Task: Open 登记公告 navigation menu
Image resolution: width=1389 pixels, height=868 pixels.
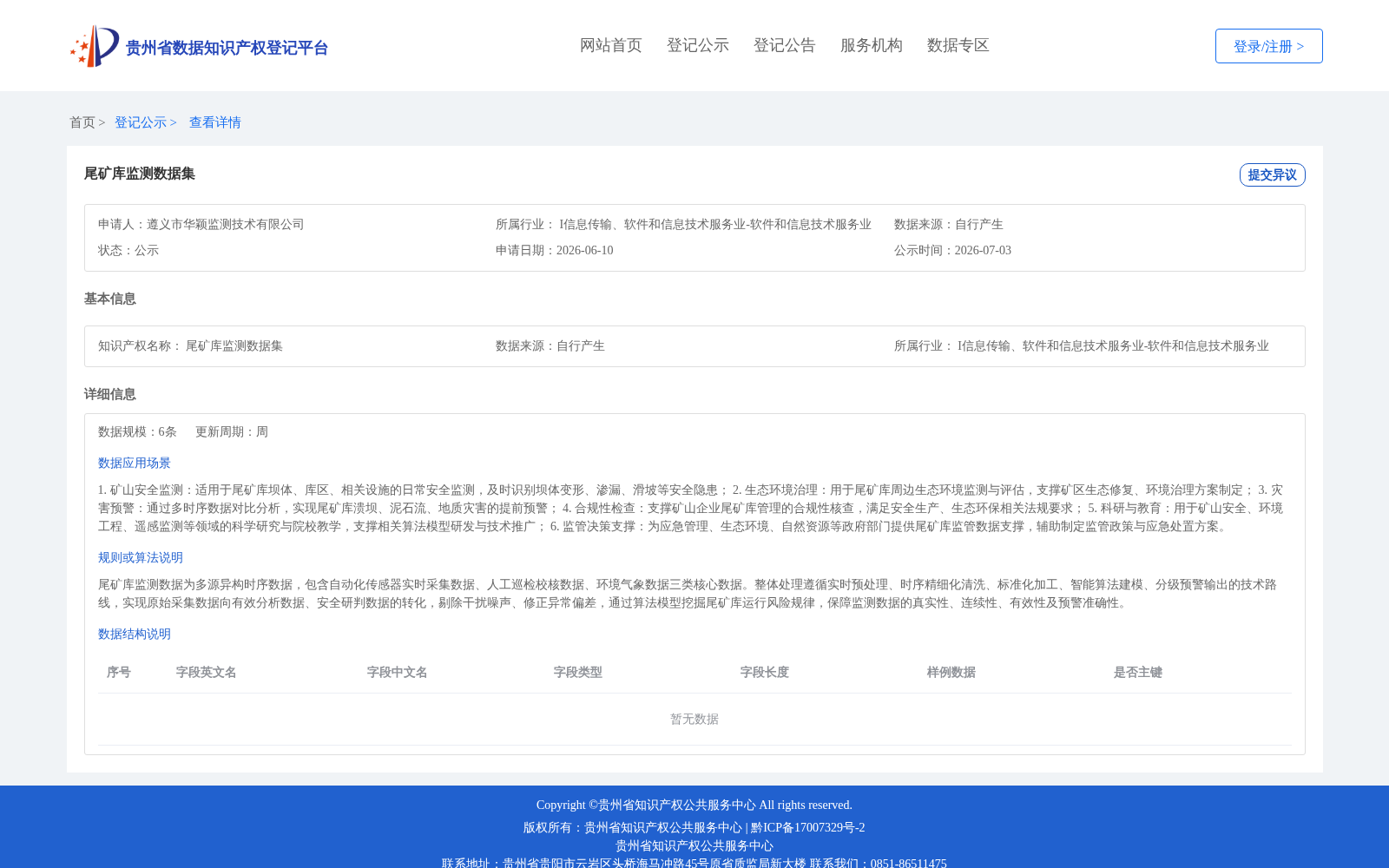Action: 785,45
